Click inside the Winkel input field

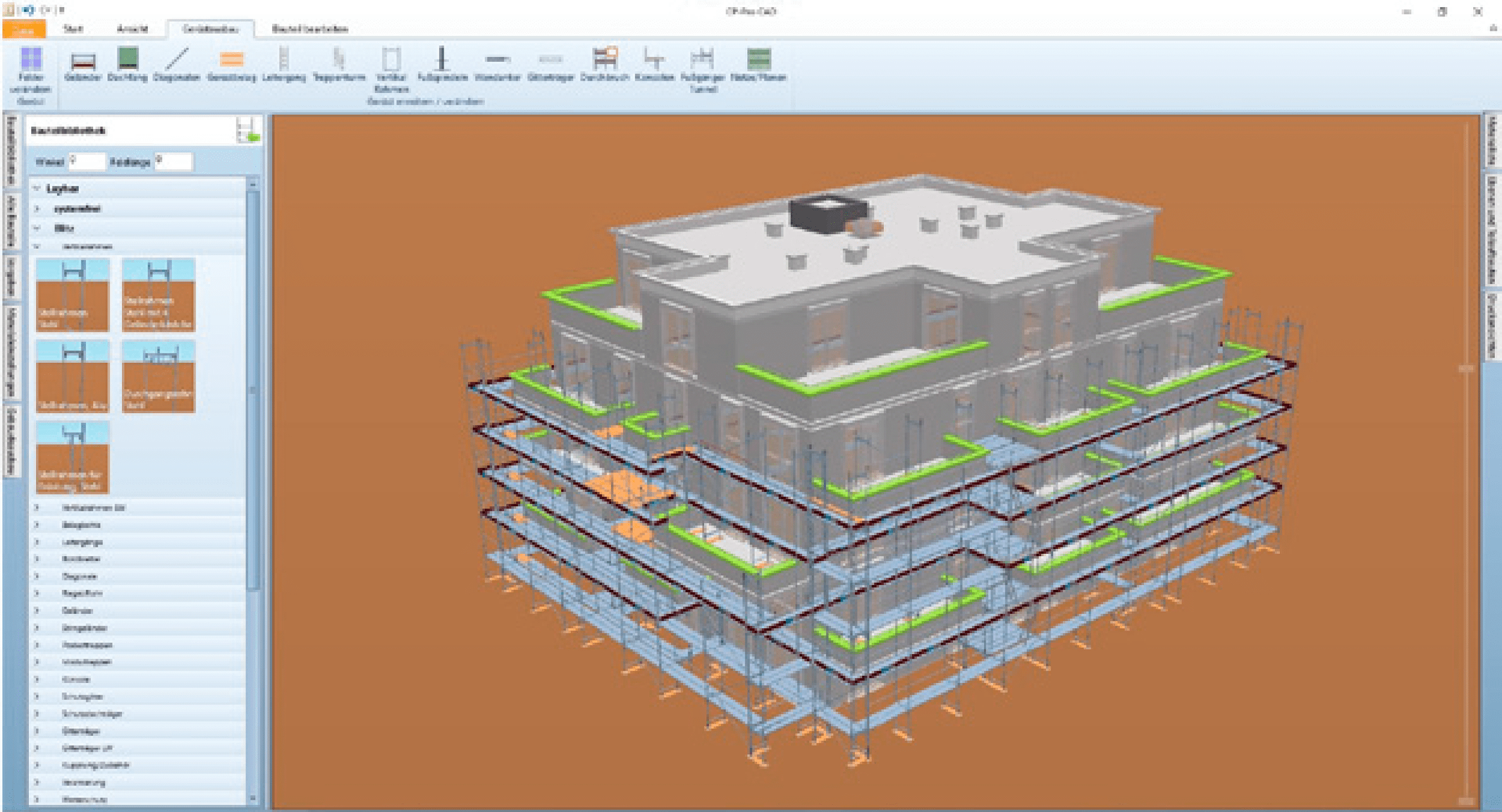[86, 162]
